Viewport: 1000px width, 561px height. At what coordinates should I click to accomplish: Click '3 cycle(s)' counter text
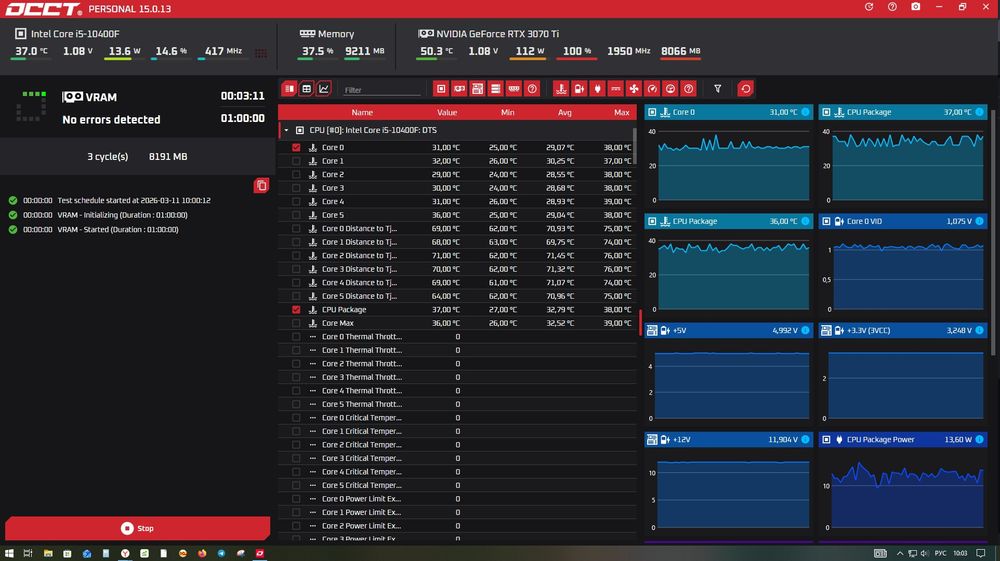pos(107,156)
